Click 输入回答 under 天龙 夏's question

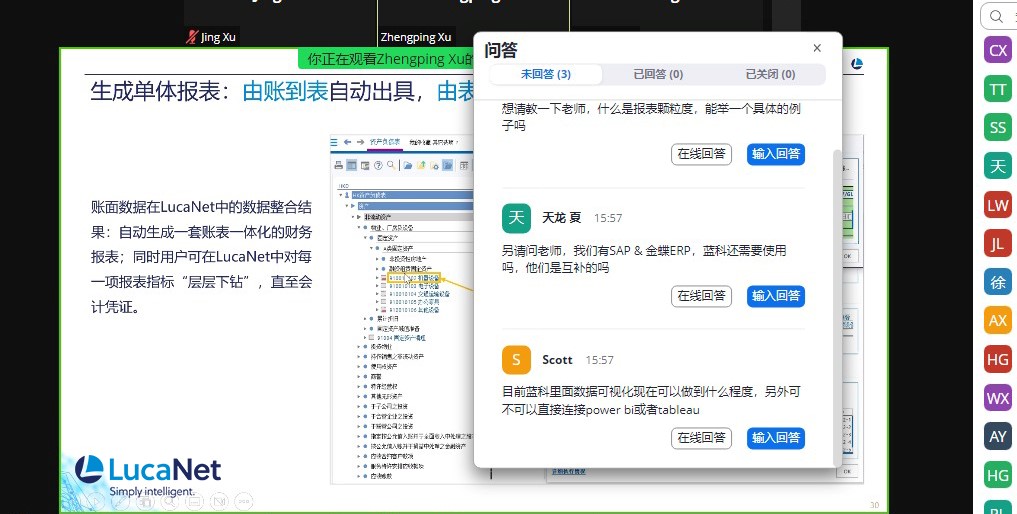[x=776, y=296]
